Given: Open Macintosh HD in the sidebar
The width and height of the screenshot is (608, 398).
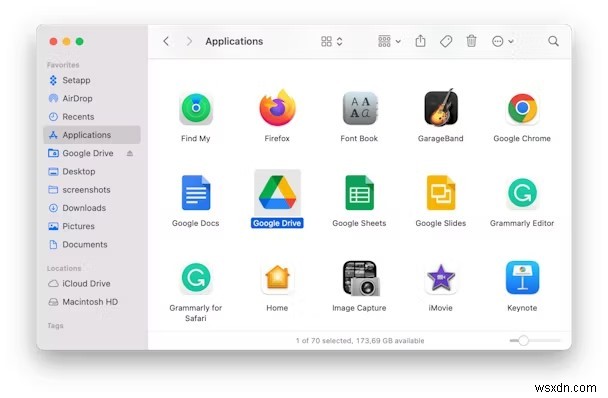Looking at the screenshot, I should (x=92, y=302).
